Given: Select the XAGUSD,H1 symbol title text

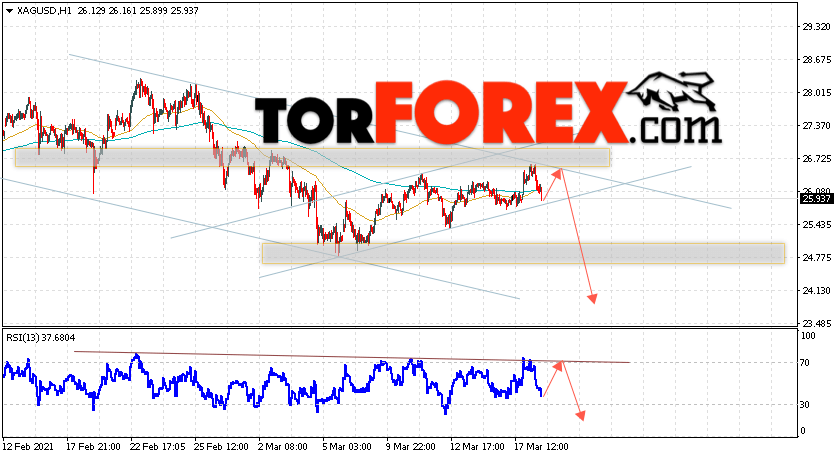Looking at the screenshot, I should 44,11.
